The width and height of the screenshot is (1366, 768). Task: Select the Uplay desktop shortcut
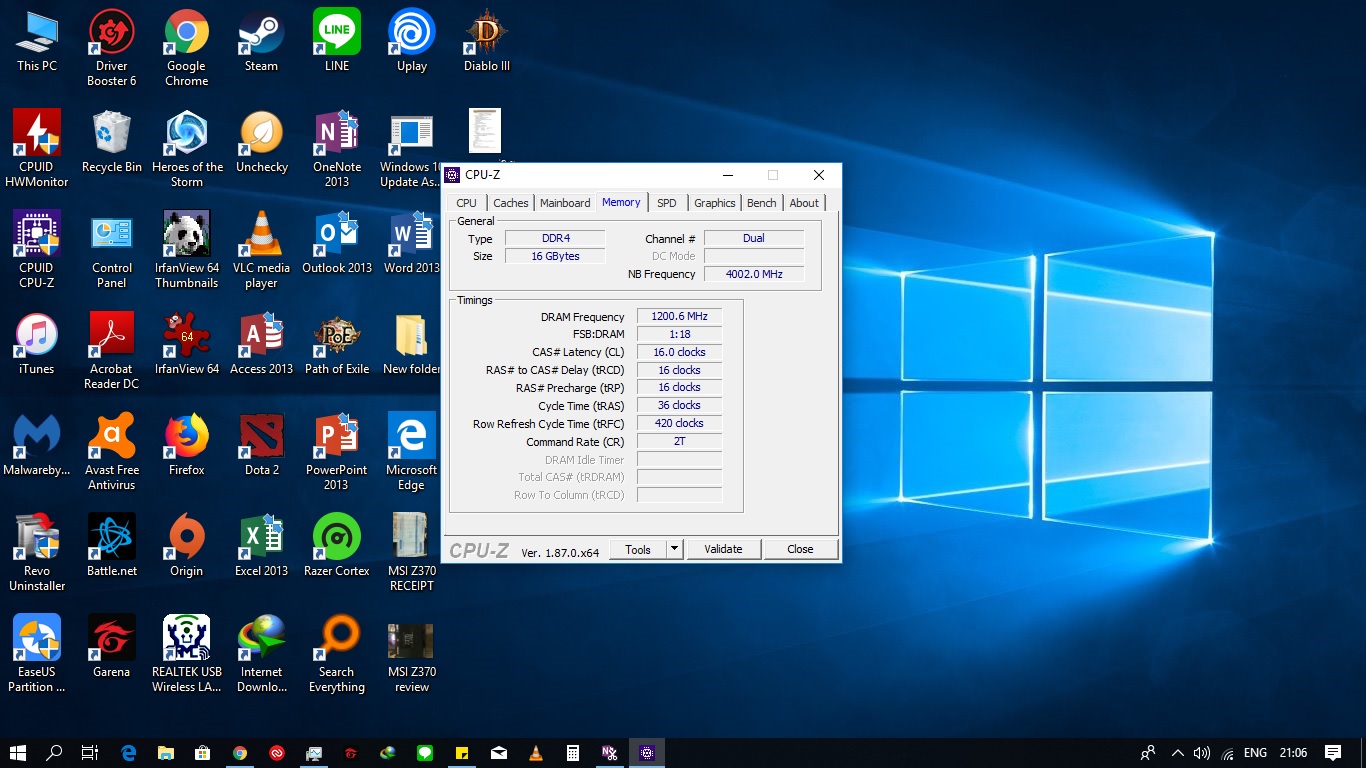(412, 41)
